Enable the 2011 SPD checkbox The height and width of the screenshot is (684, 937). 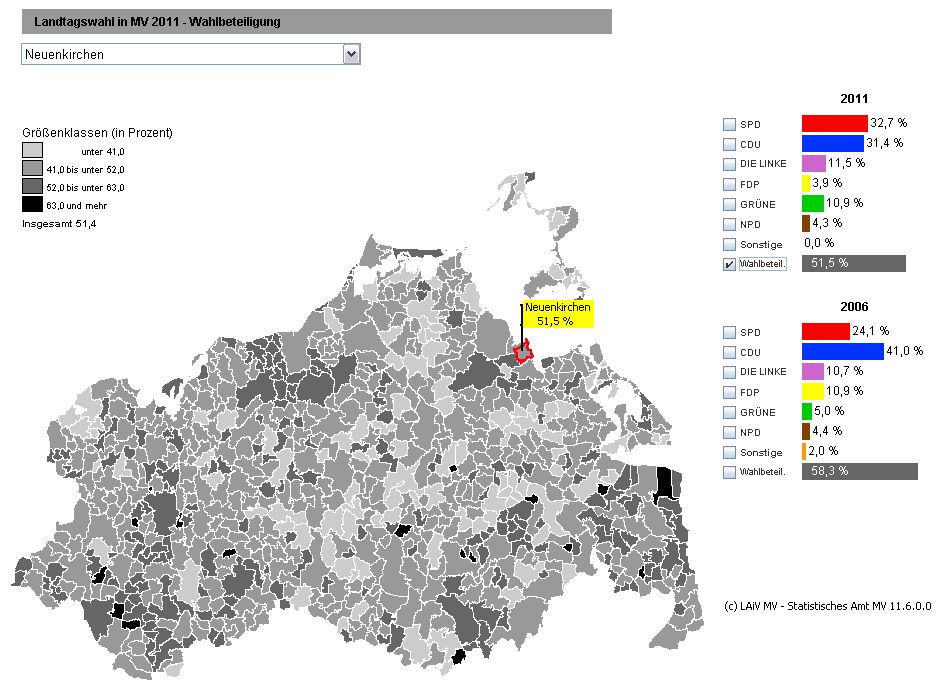[729, 125]
